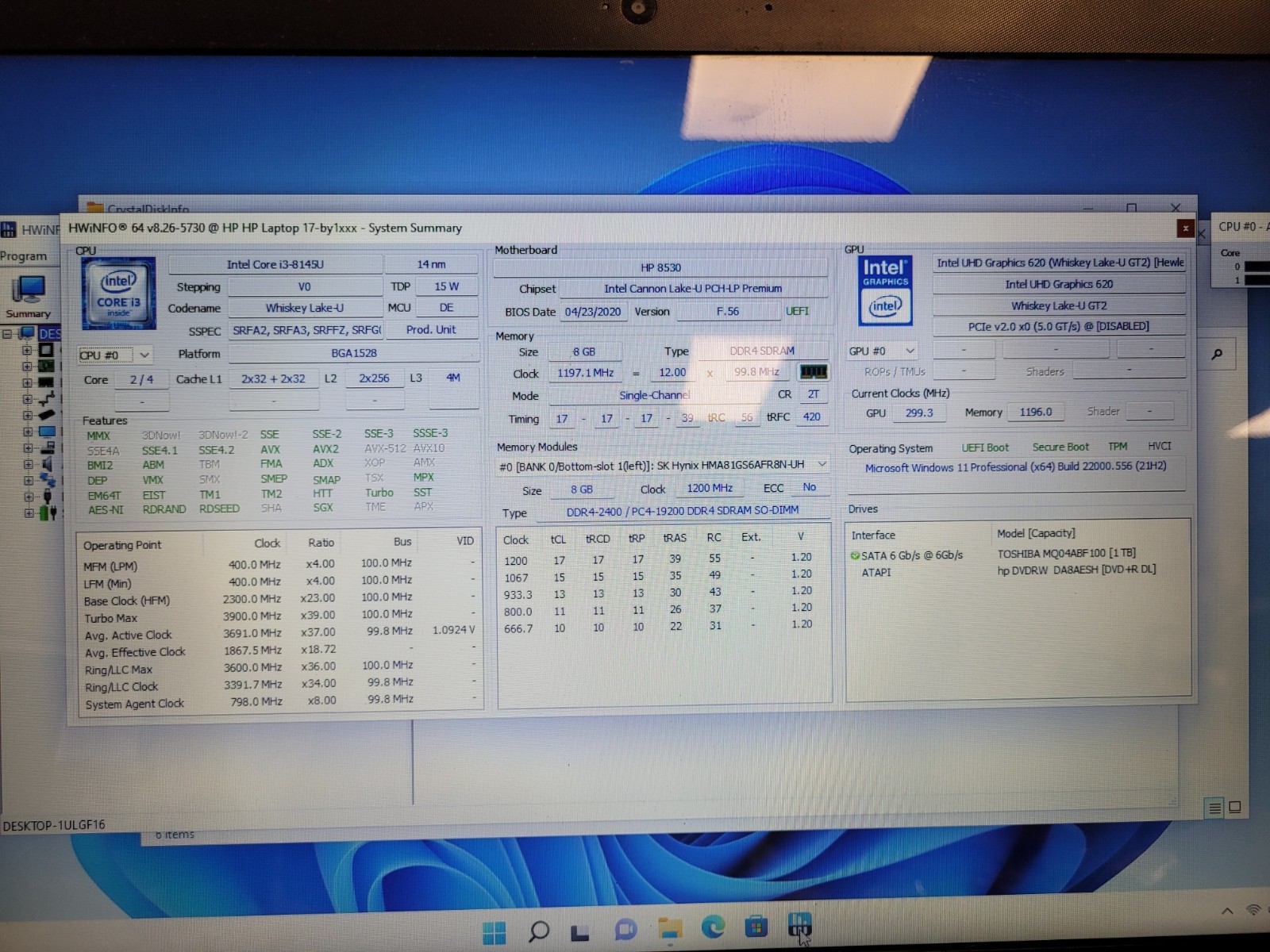Screen dimensions: 1270x952
Task: Switch to large icons view icon at bottom right
Action: tap(1235, 808)
